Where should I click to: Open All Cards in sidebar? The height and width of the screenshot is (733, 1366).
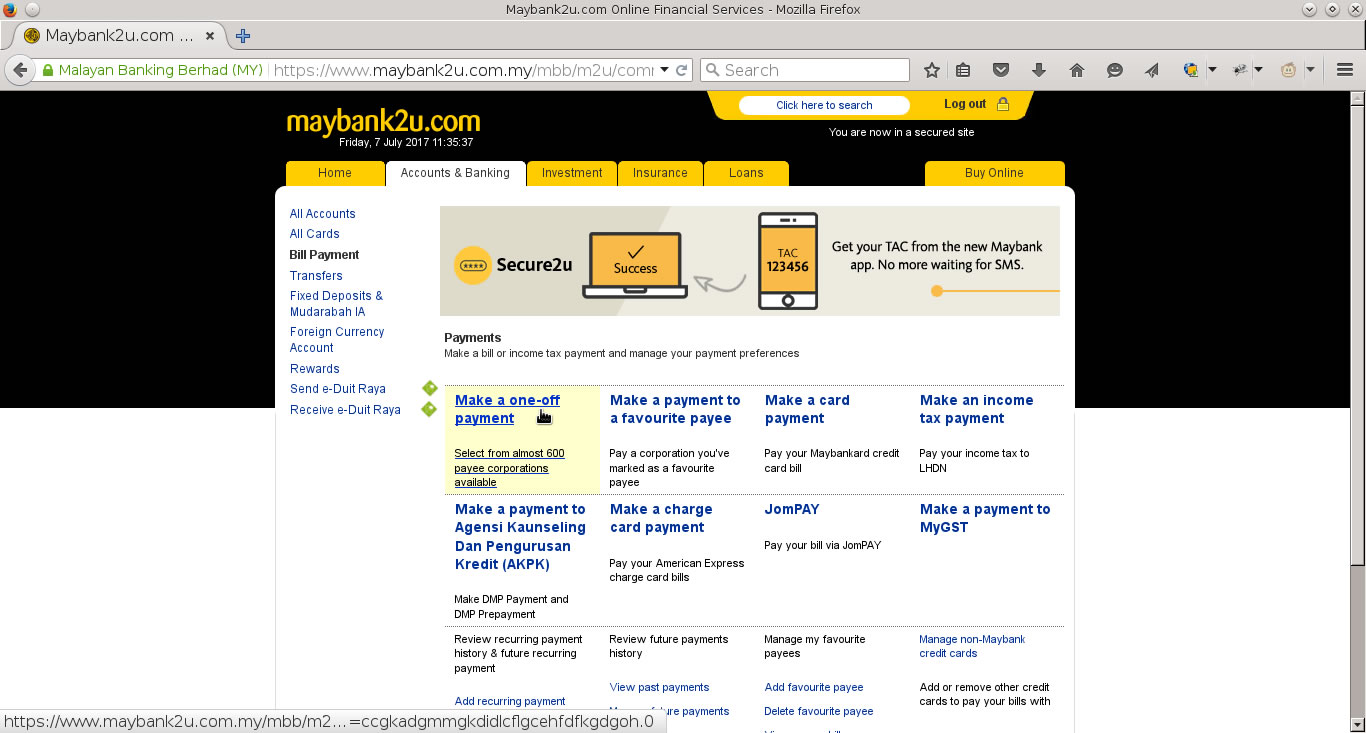(x=314, y=234)
